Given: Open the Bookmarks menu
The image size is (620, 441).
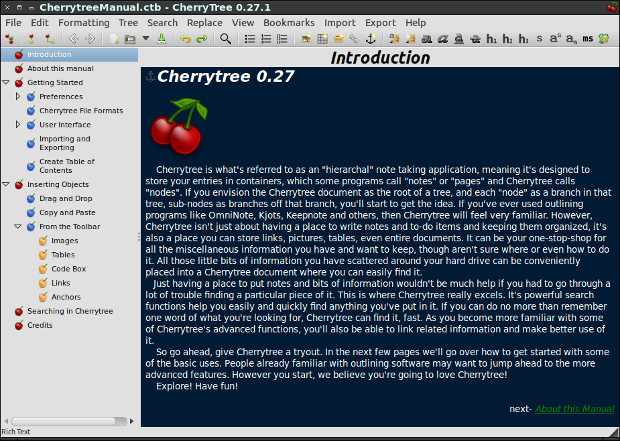Looking at the screenshot, I should [289, 23].
